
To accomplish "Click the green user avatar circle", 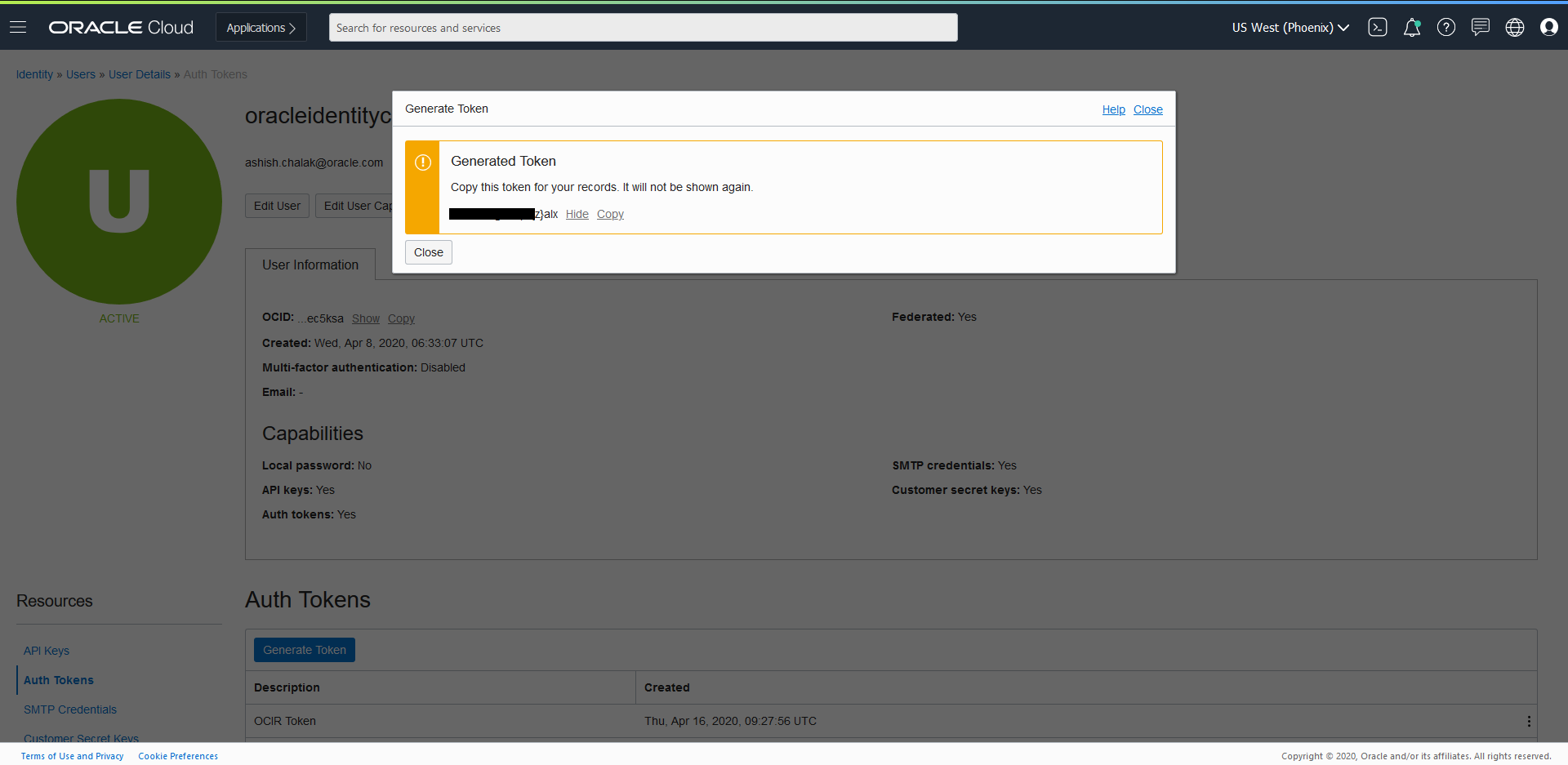I will (x=119, y=202).
